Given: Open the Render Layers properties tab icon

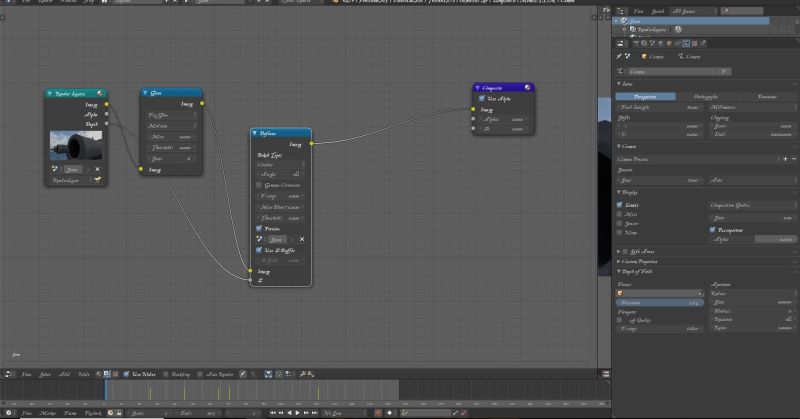Looking at the screenshot, I should pyautogui.click(x=644, y=43).
